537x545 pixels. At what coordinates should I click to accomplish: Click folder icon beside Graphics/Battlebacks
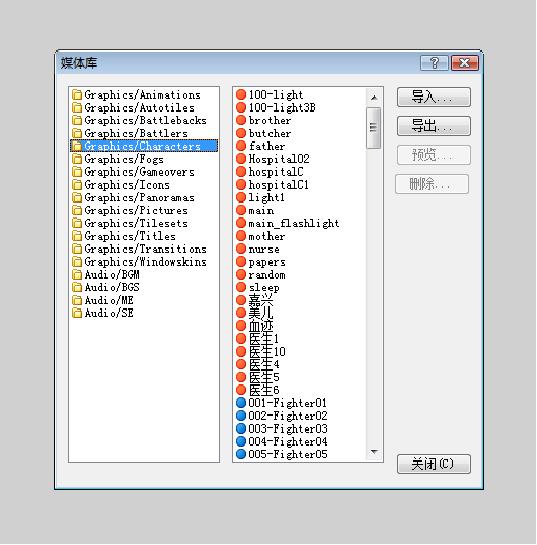(x=77, y=121)
